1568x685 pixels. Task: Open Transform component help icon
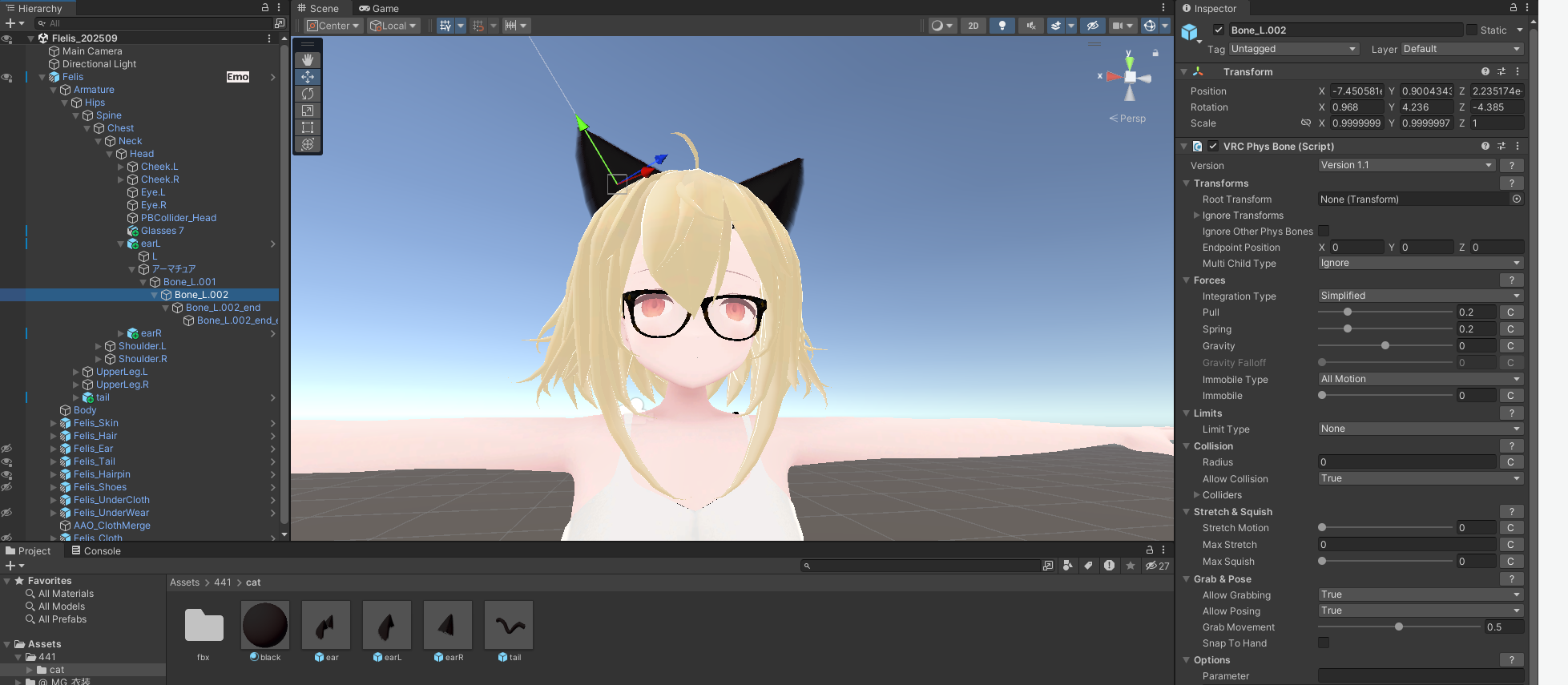(x=1485, y=72)
